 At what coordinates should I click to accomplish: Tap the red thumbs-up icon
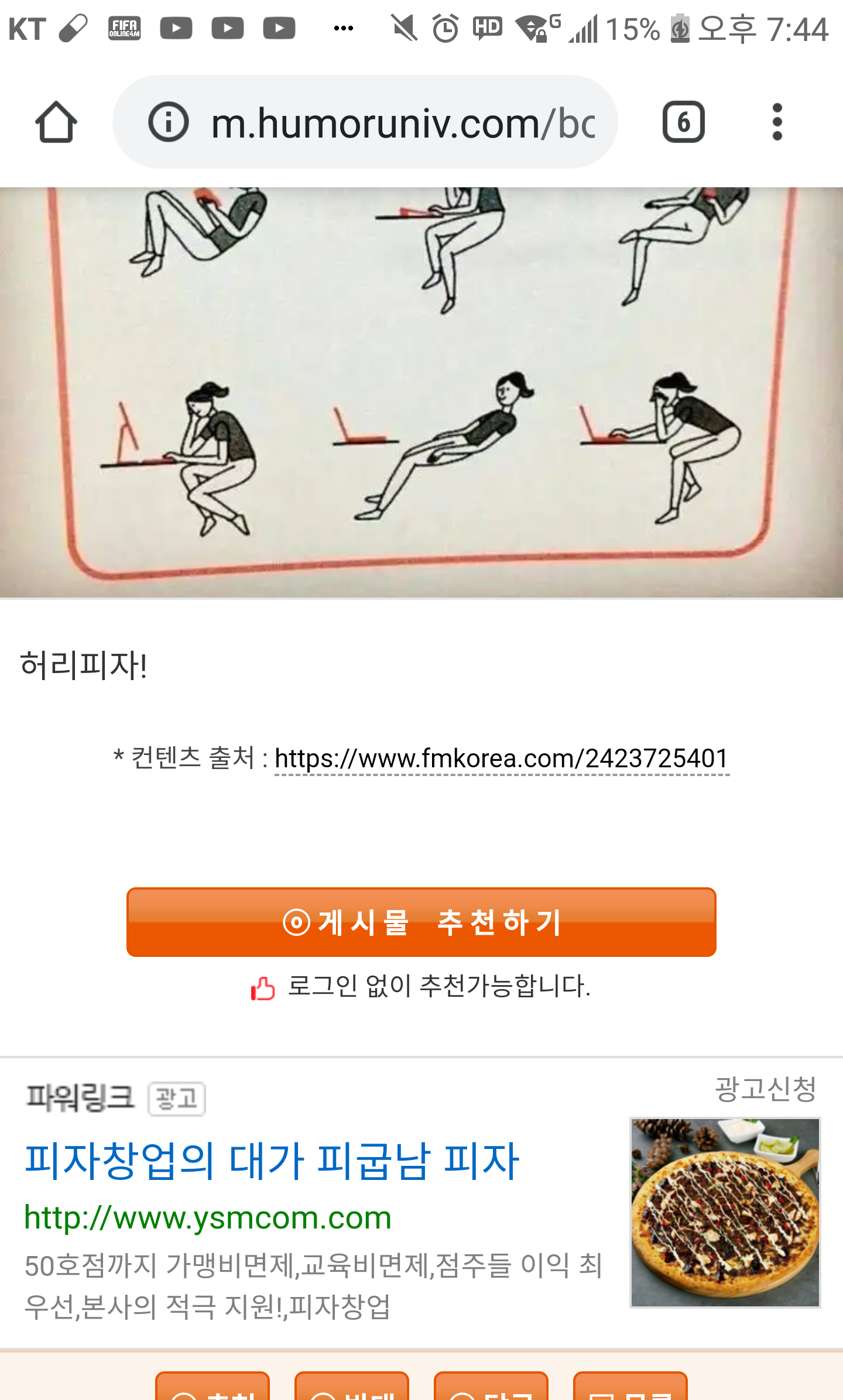coord(263,988)
